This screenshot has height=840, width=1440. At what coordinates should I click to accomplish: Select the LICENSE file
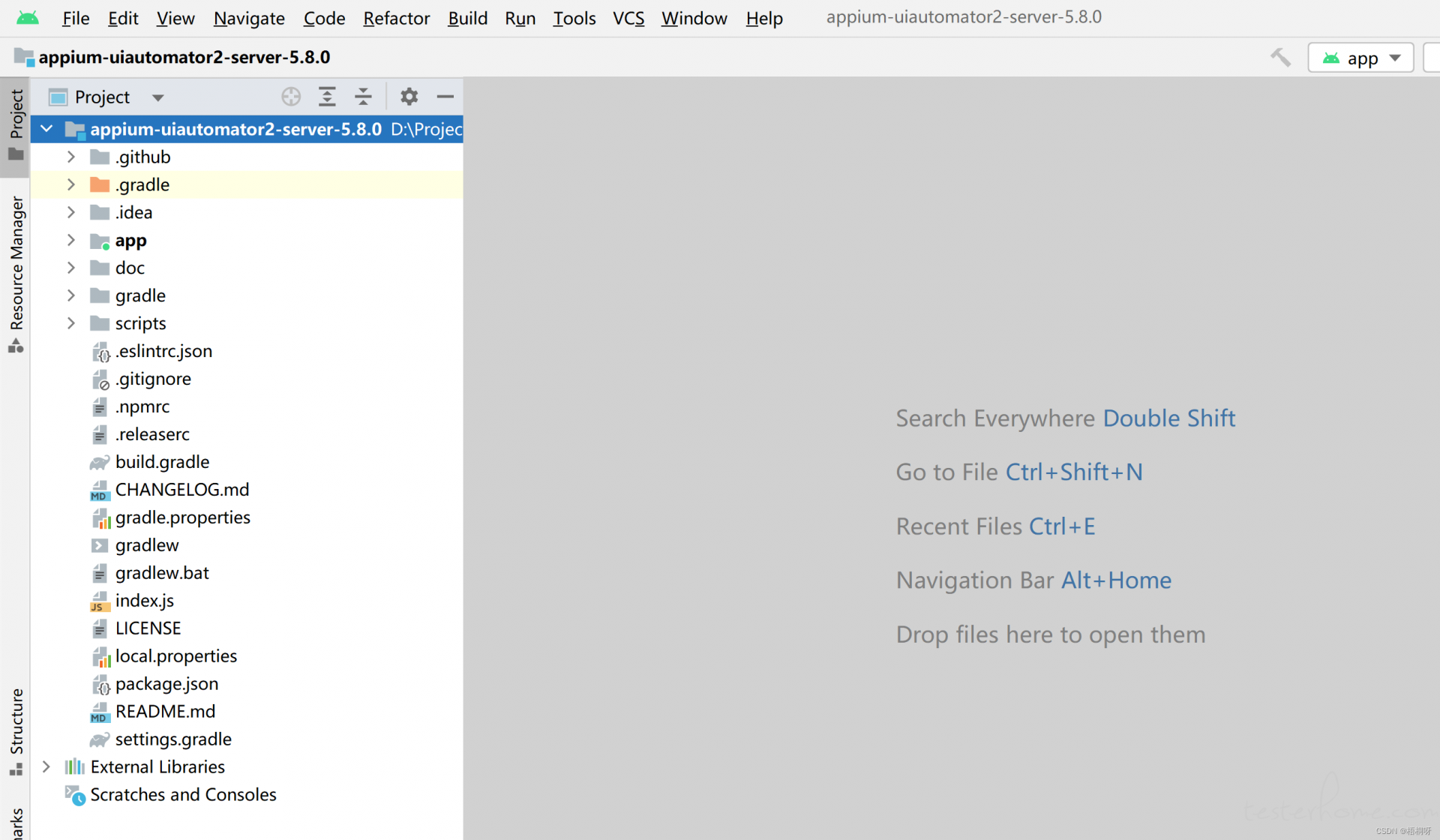point(247,628)
